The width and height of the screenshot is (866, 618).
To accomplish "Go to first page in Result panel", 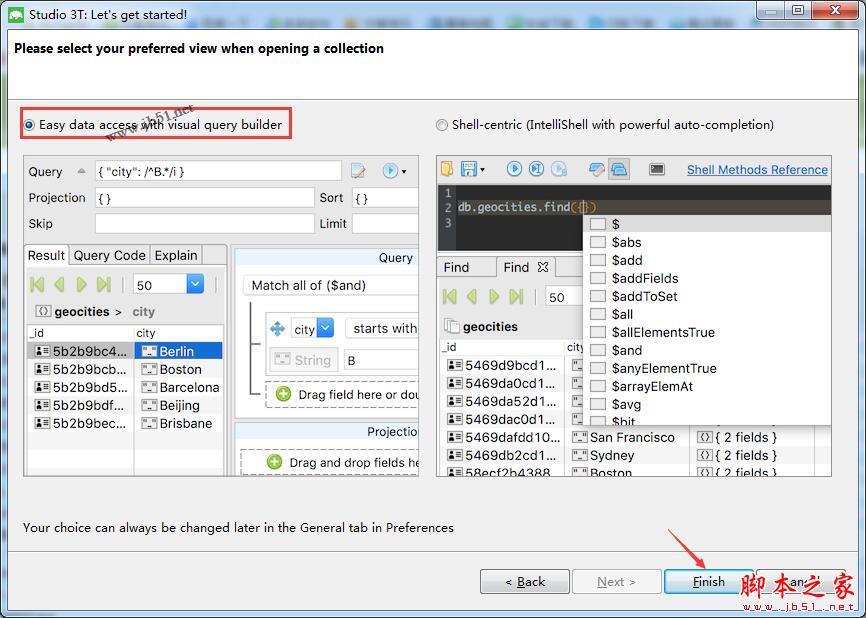I will [x=37, y=284].
